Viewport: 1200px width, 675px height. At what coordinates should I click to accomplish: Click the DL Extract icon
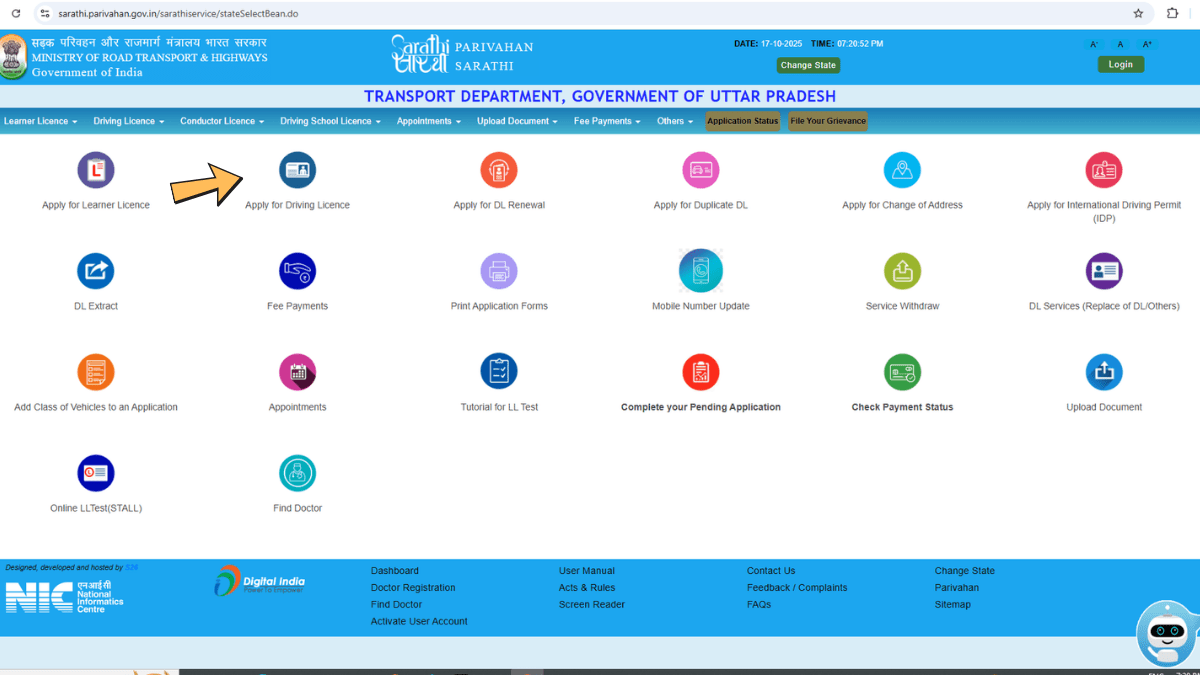(96, 271)
